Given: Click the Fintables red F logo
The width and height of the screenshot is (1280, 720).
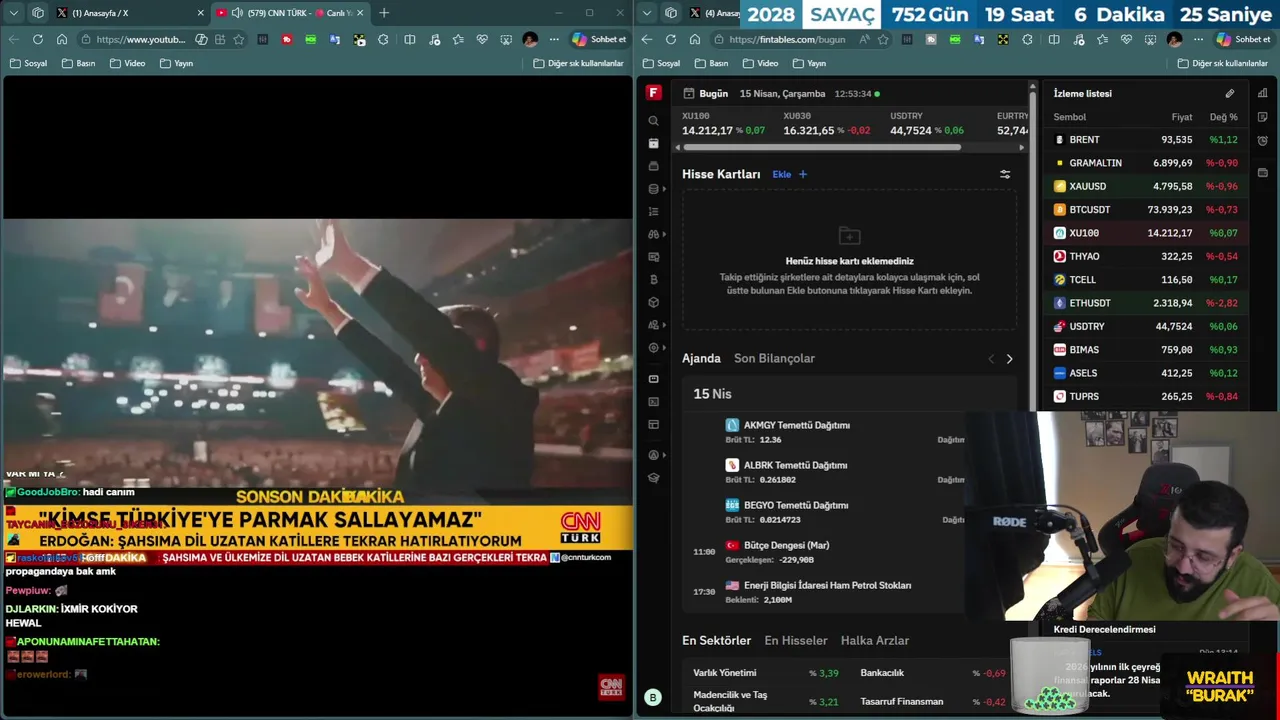Looking at the screenshot, I should pyautogui.click(x=653, y=92).
